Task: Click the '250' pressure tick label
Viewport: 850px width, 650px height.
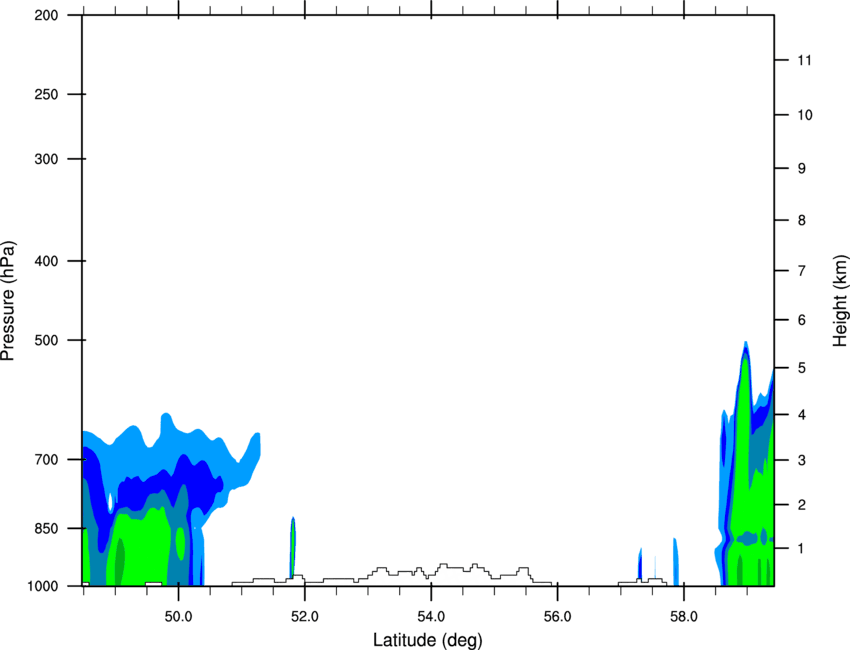Action: point(46,94)
